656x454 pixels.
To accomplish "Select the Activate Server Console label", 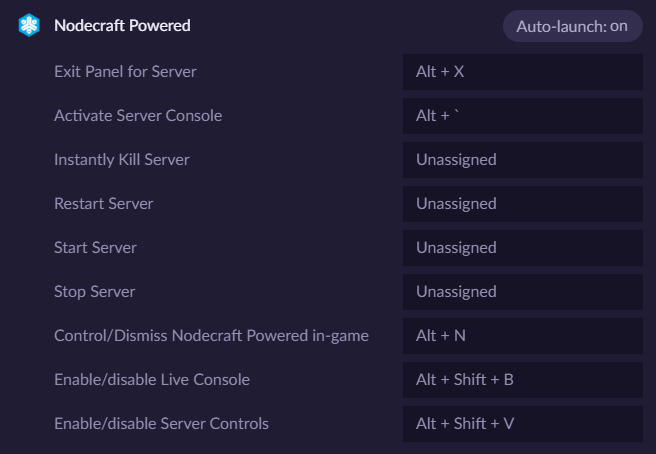I will [138, 115].
